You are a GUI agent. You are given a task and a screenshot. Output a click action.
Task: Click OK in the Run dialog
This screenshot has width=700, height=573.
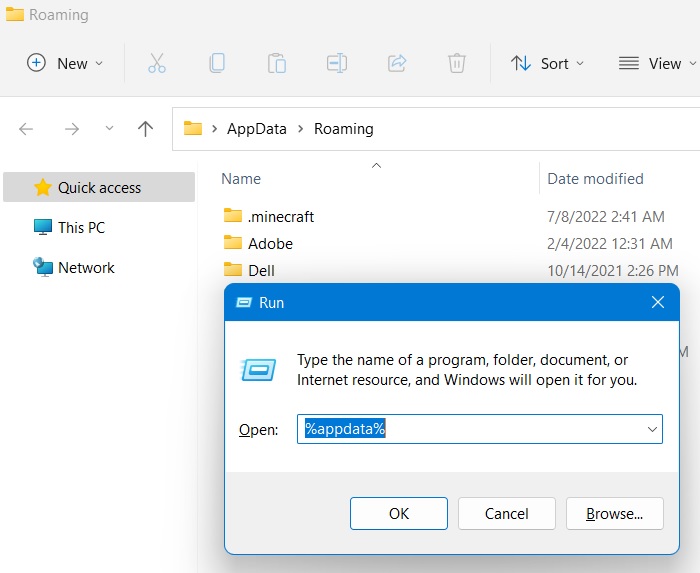399,514
